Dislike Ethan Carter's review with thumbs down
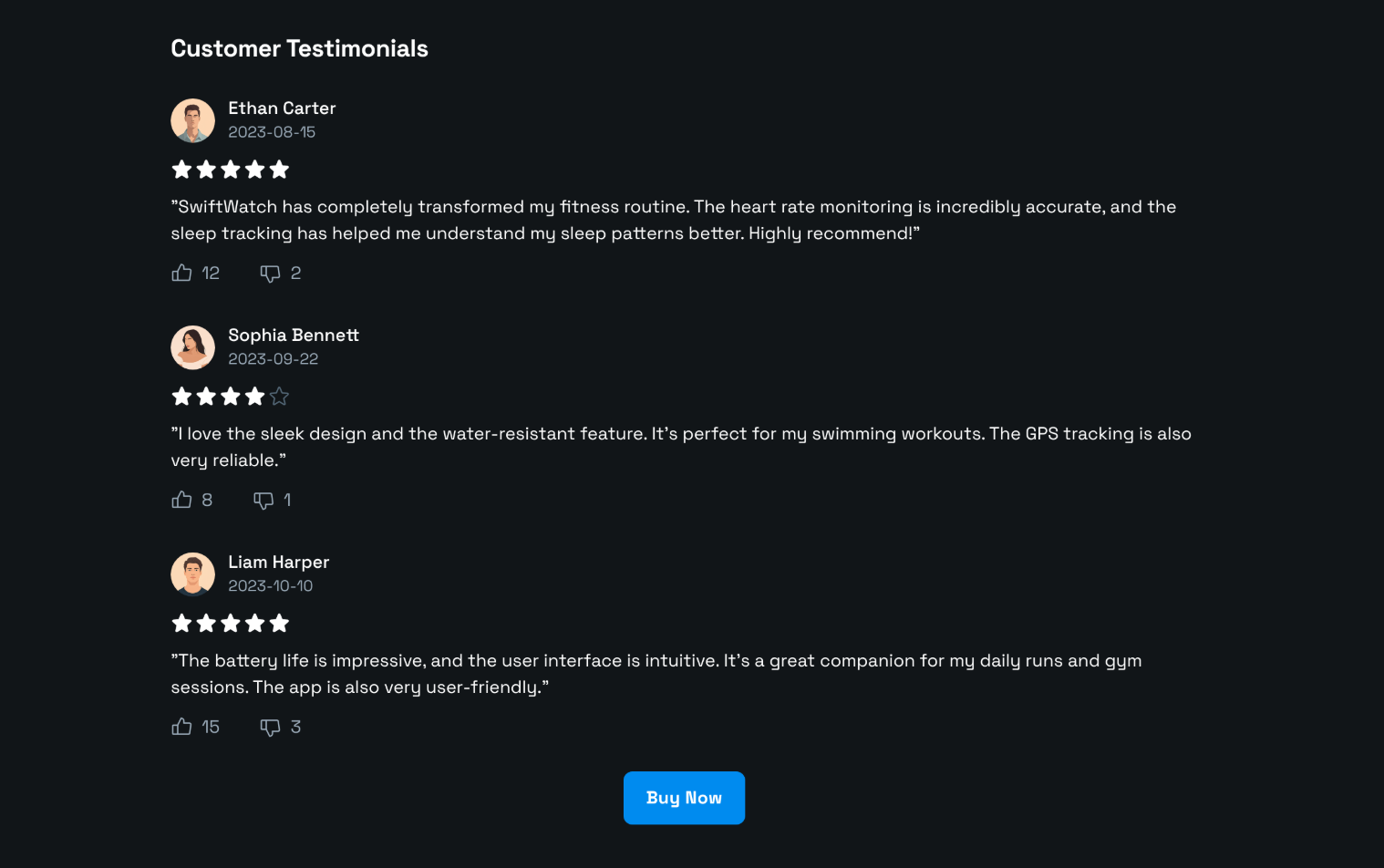 [x=270, y=274]
